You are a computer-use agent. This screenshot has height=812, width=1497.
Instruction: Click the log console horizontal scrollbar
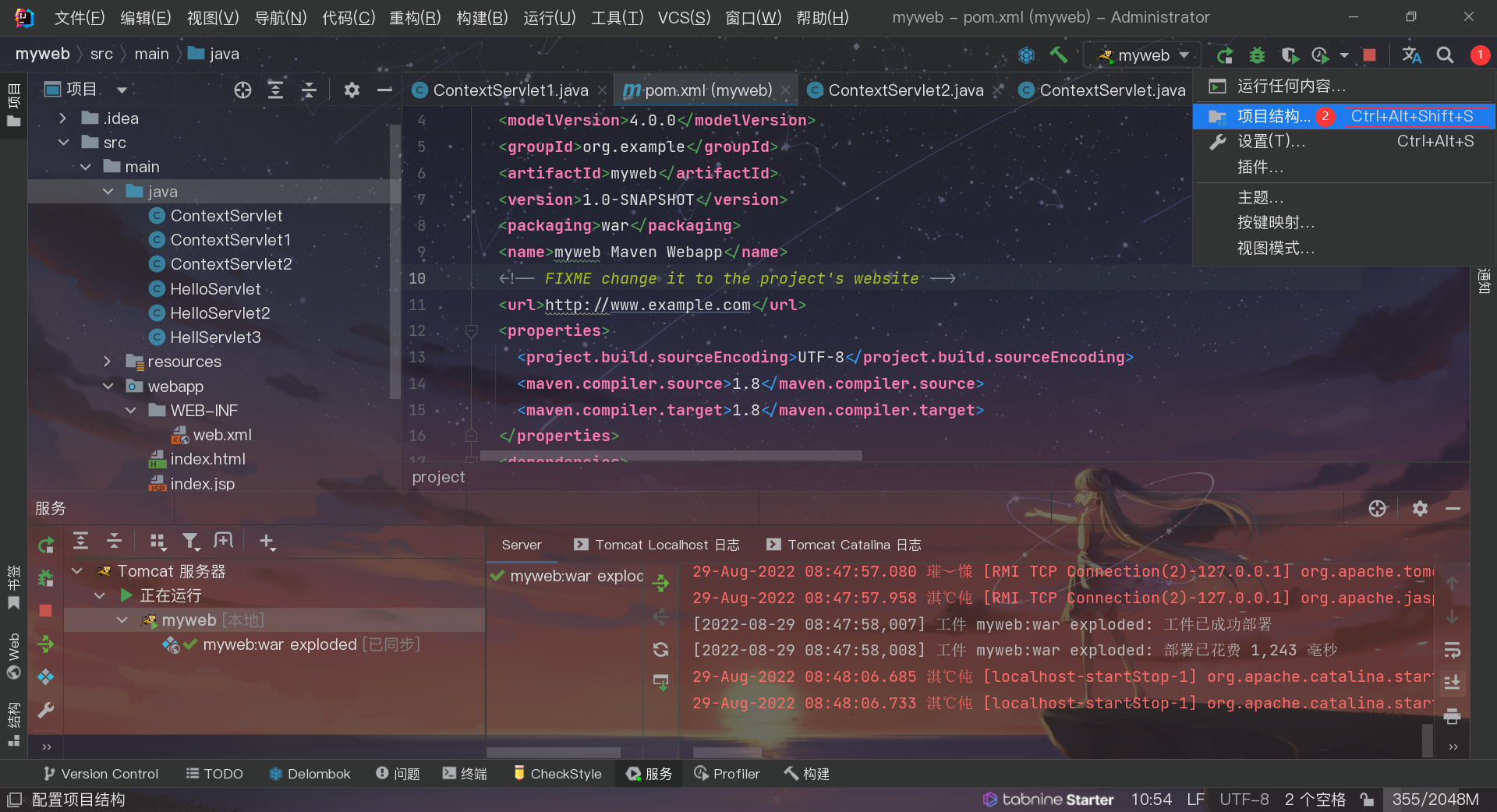[727, 752]
